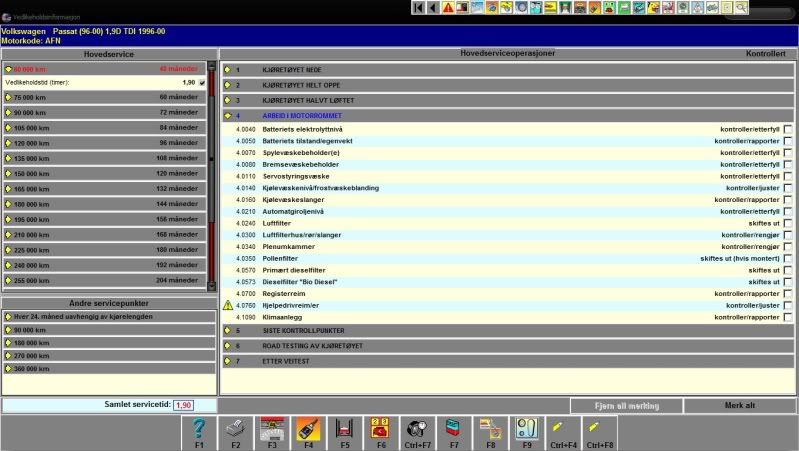Click the magnifier search icon in top toolbar
The height and width of the screenshot is (451, 799).
(x=741, y=7)
